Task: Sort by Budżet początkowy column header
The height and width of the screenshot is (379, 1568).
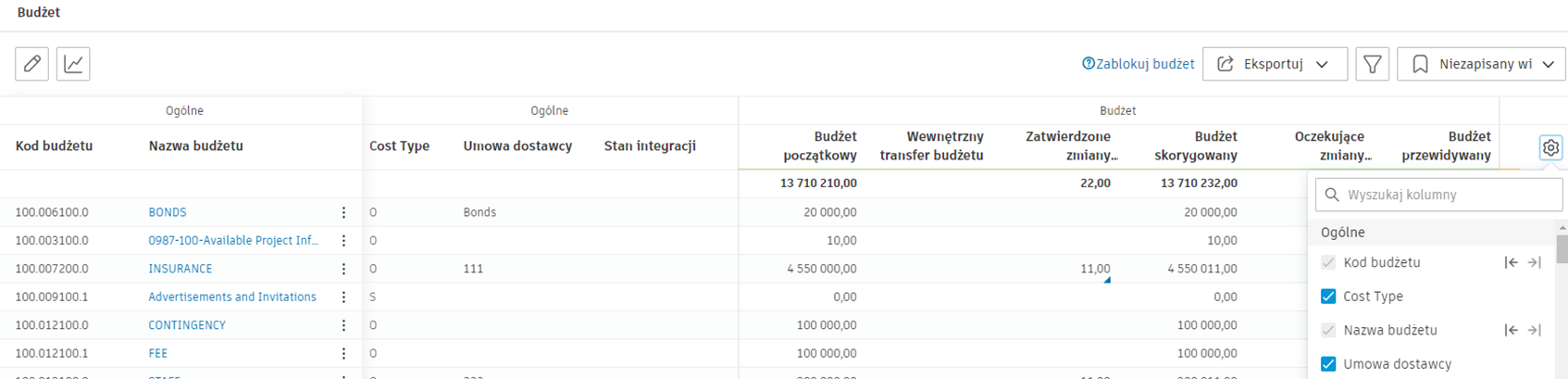Action: pyautogui.click(x=820, y=146)
